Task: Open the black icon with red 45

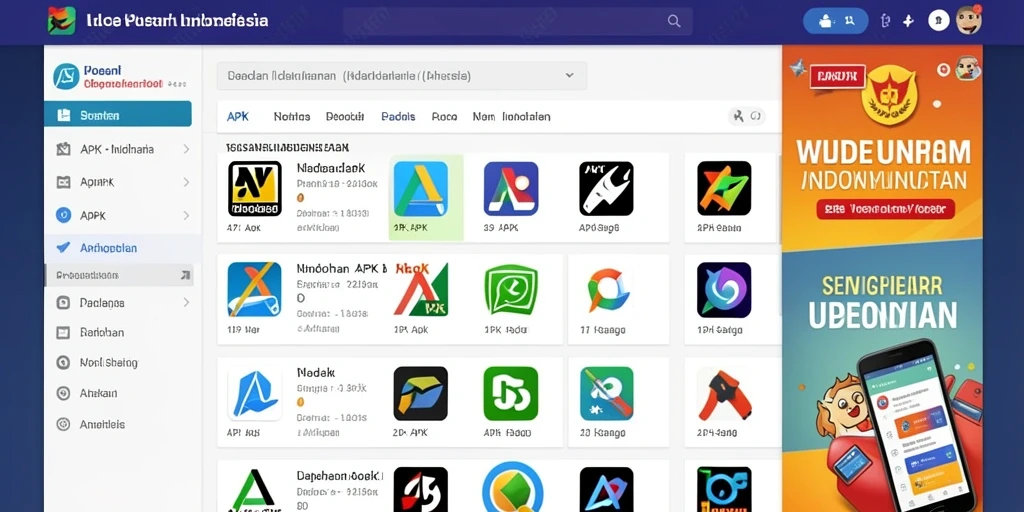Action: (421, 489)
